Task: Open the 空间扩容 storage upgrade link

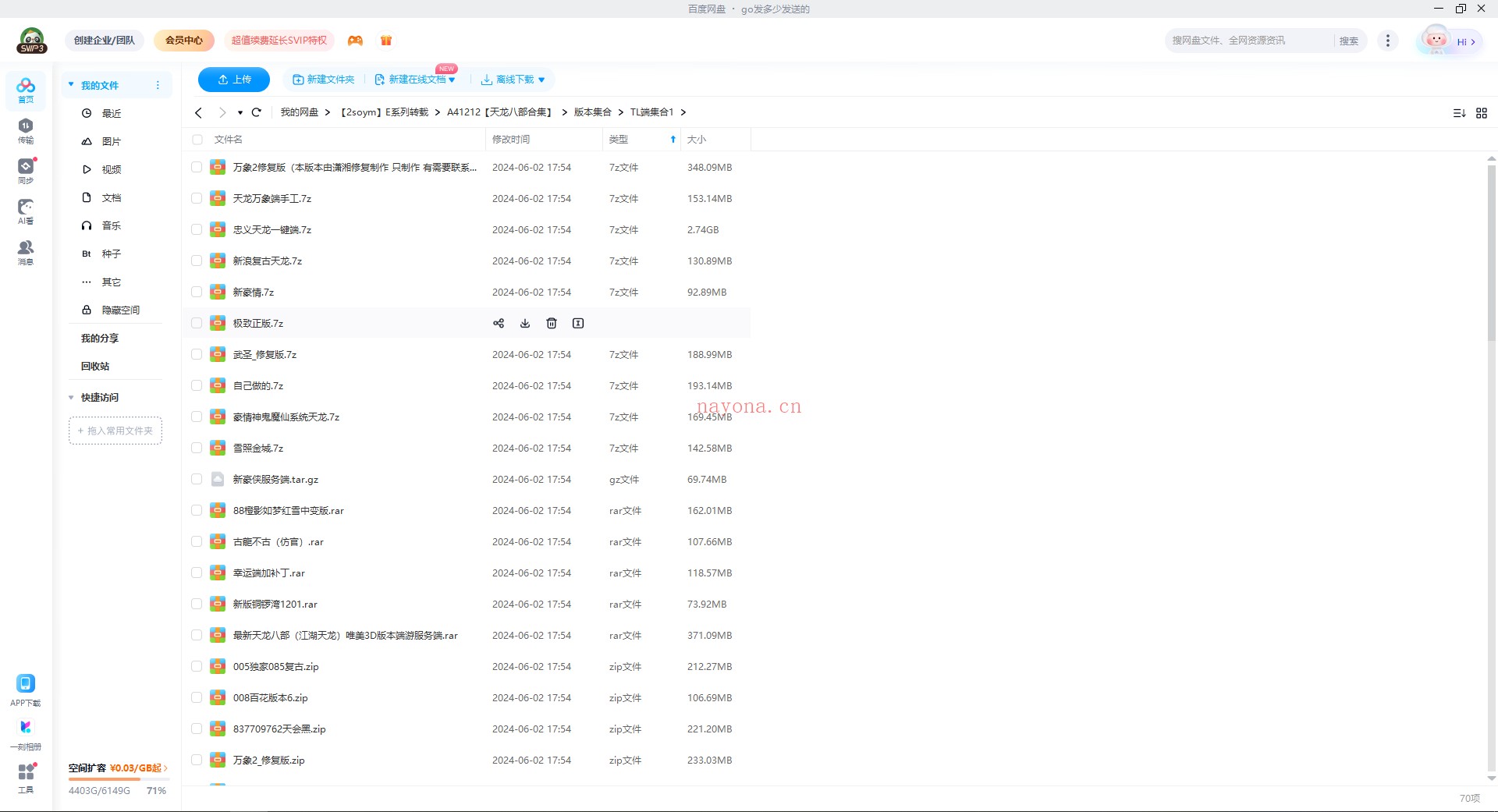Action: pyautogui.click(x=119, y=768)
